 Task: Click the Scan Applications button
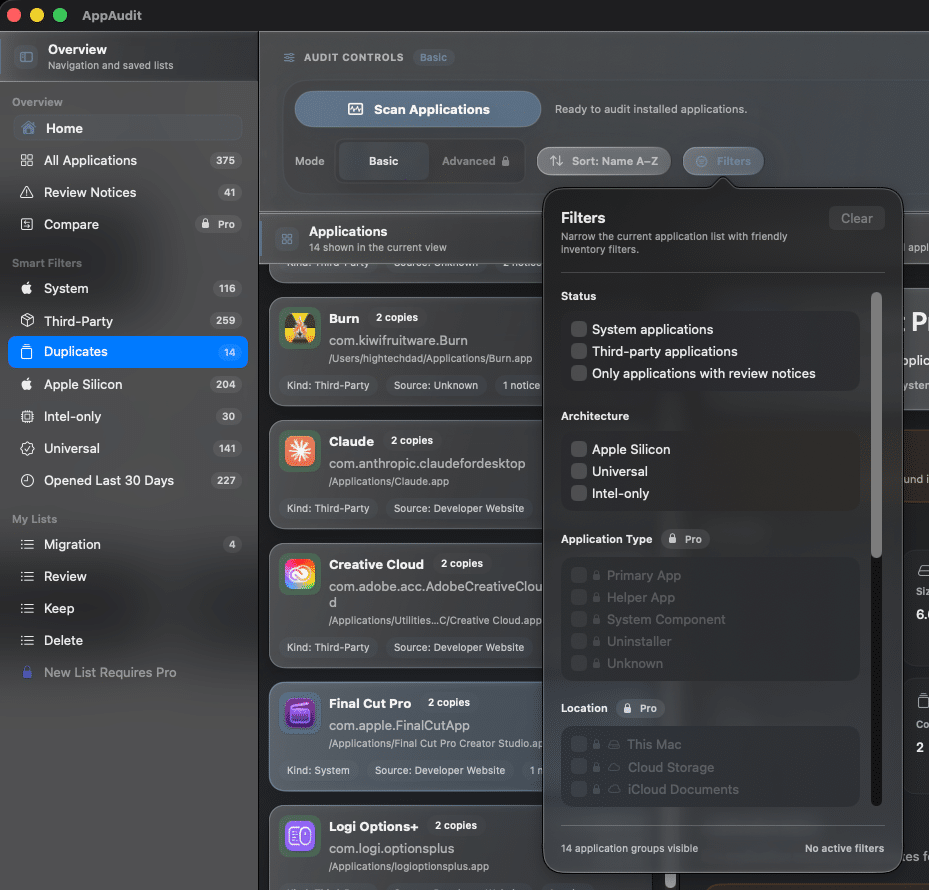pyautogui.click(x=418, y=109)
